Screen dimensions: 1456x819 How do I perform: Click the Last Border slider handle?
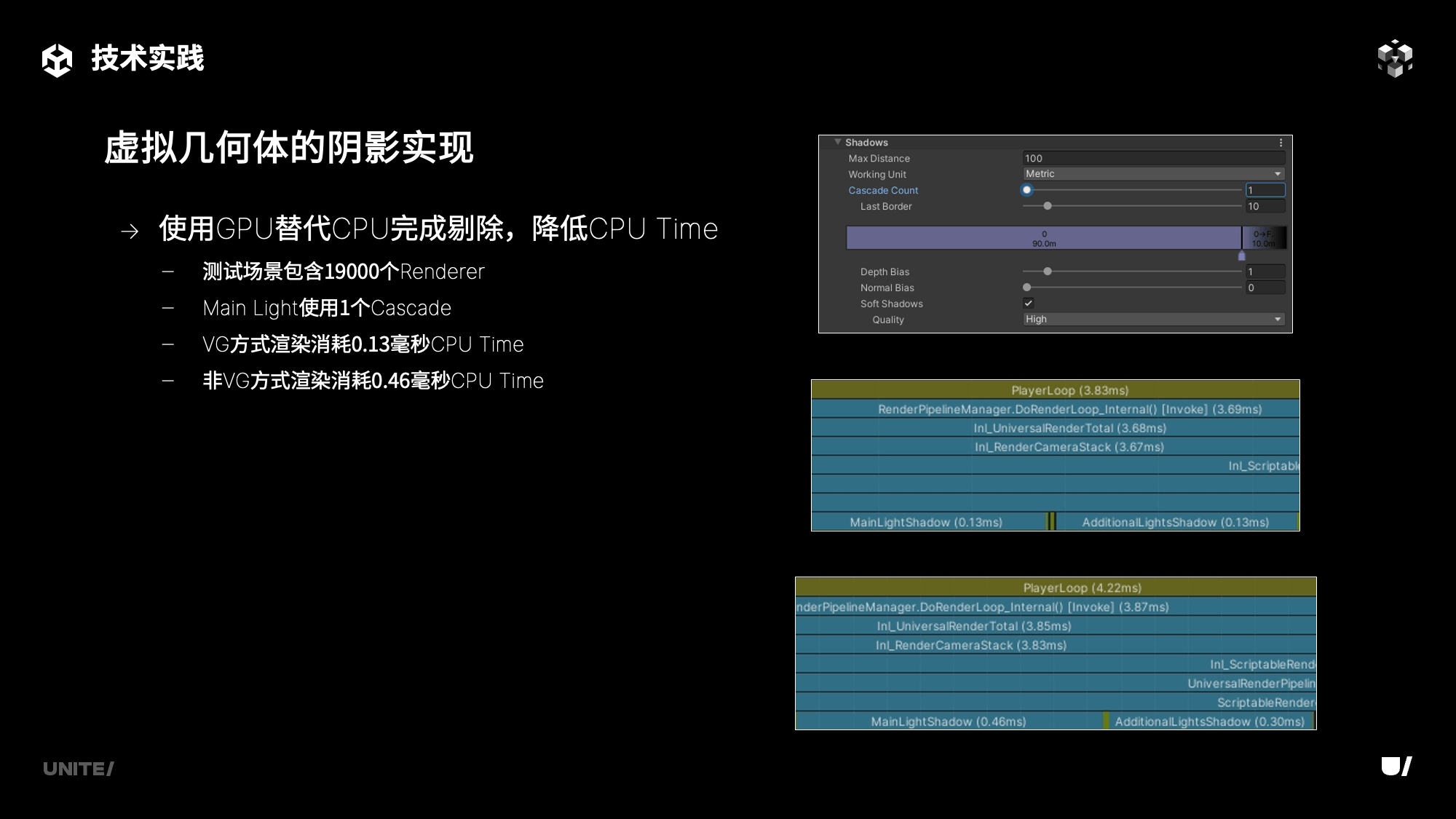click(x=1047, y=206)
